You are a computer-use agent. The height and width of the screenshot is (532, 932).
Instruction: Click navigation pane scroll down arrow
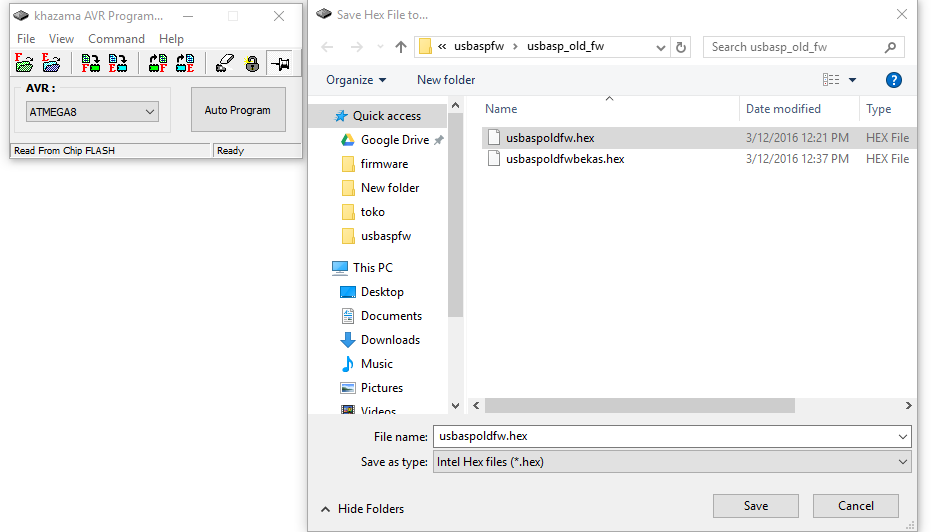click(x=455, y=406)
